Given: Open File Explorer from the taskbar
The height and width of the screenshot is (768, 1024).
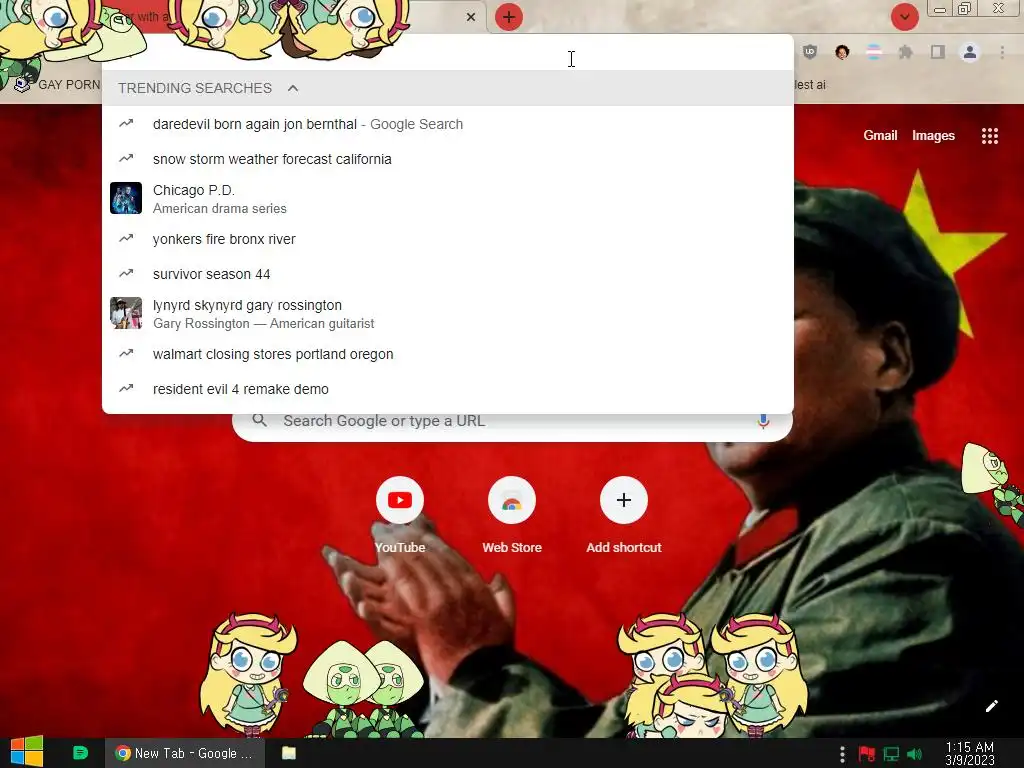Looking at the screenshot, I should pyautogui.click(x=289, y=753).
